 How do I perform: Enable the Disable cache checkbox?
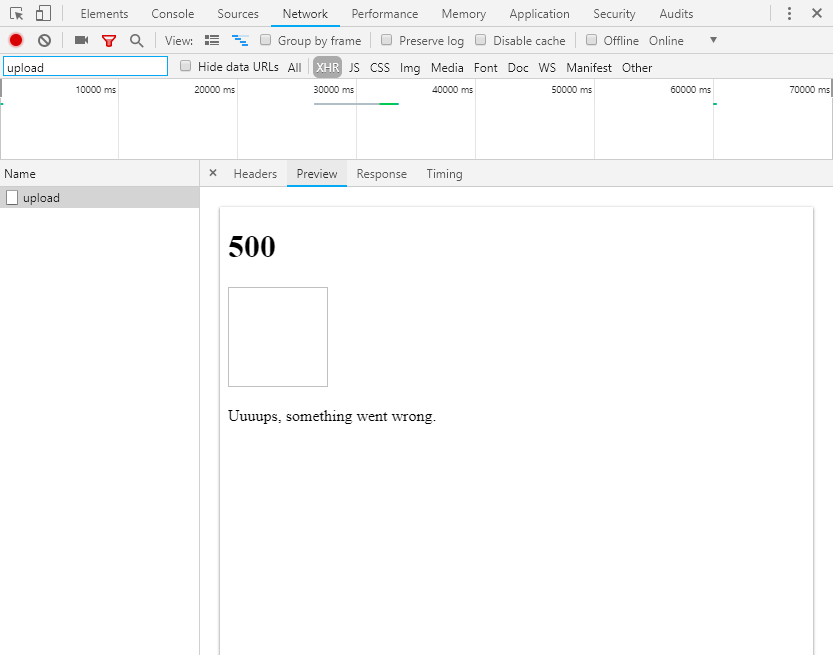[x=480, y=40]
